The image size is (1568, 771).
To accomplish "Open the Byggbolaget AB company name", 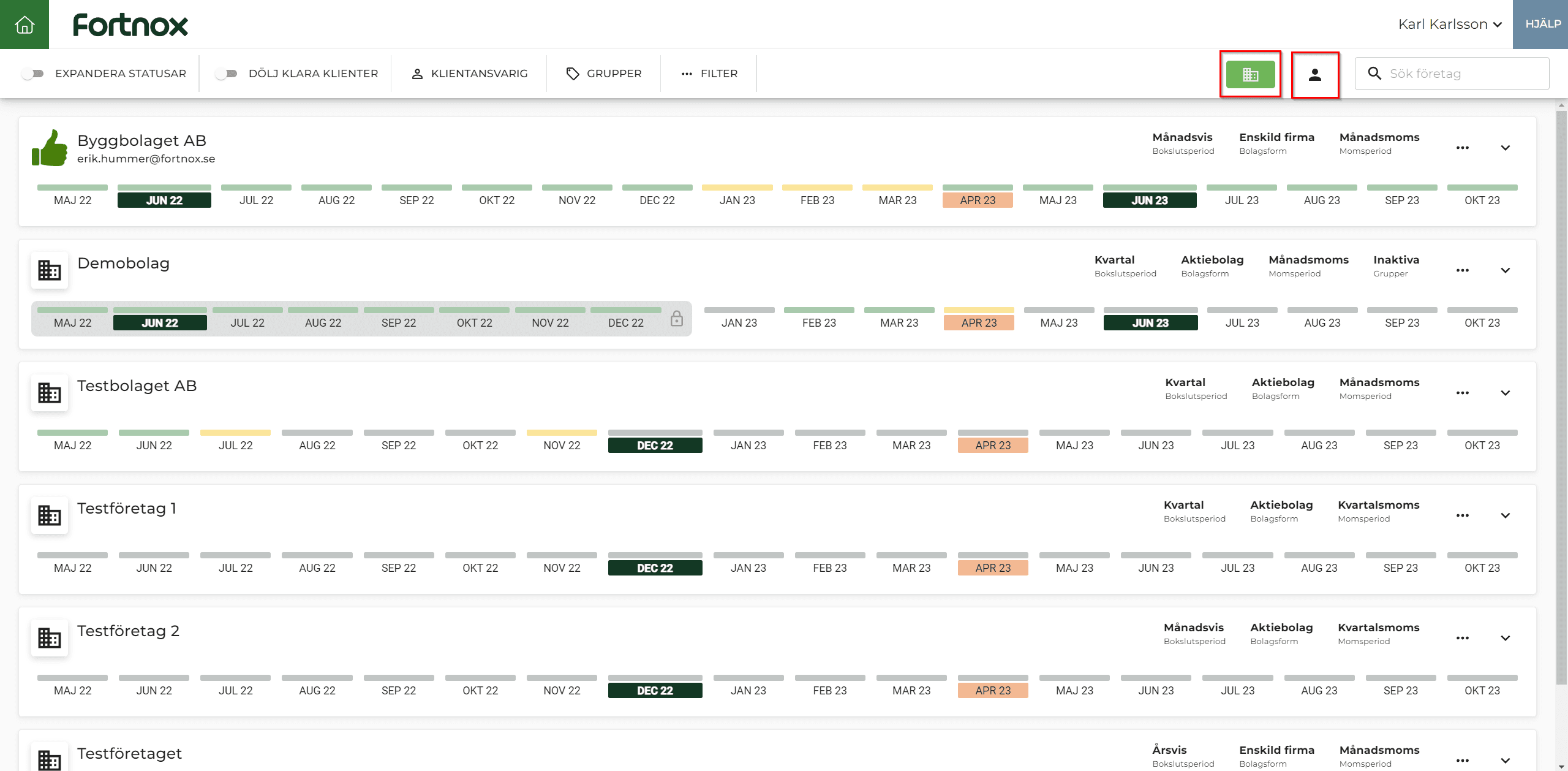I will click(x=141, y=140).
